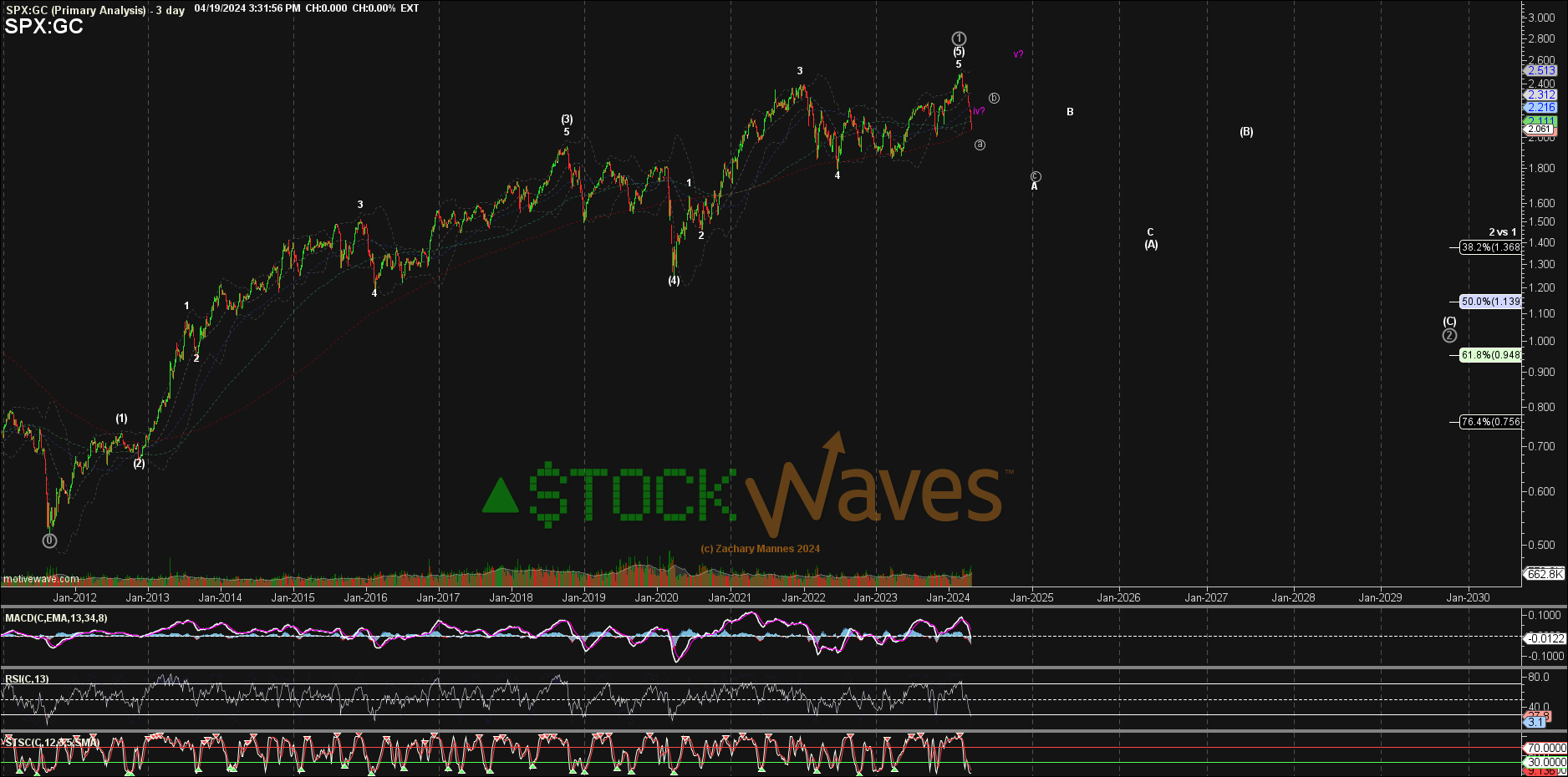Click the Jan-2012 date axis label
This screenshot has height=777, width=1568.
[75, 597]
